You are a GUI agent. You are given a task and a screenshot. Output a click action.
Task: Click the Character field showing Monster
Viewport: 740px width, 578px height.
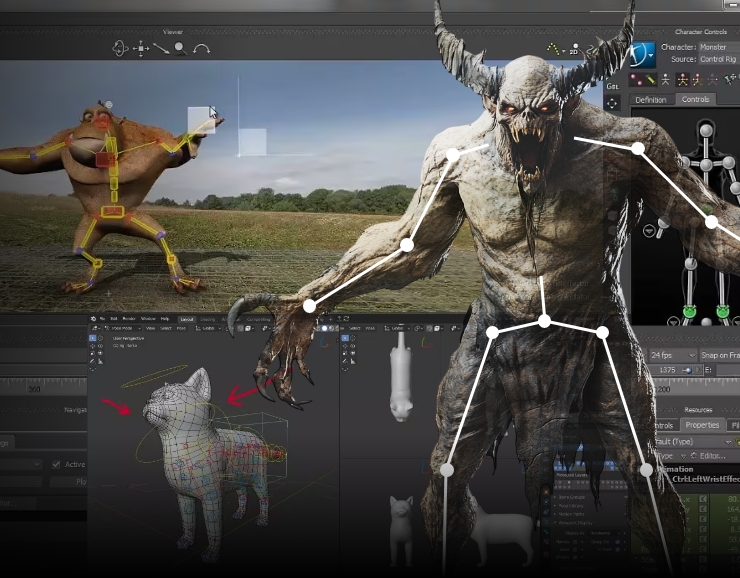(x=719, y=47)
